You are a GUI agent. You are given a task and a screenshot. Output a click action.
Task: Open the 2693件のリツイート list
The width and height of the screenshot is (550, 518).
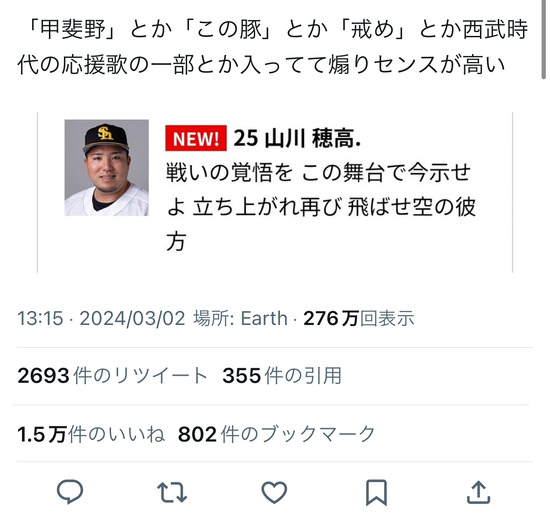(x=112, y=376)
